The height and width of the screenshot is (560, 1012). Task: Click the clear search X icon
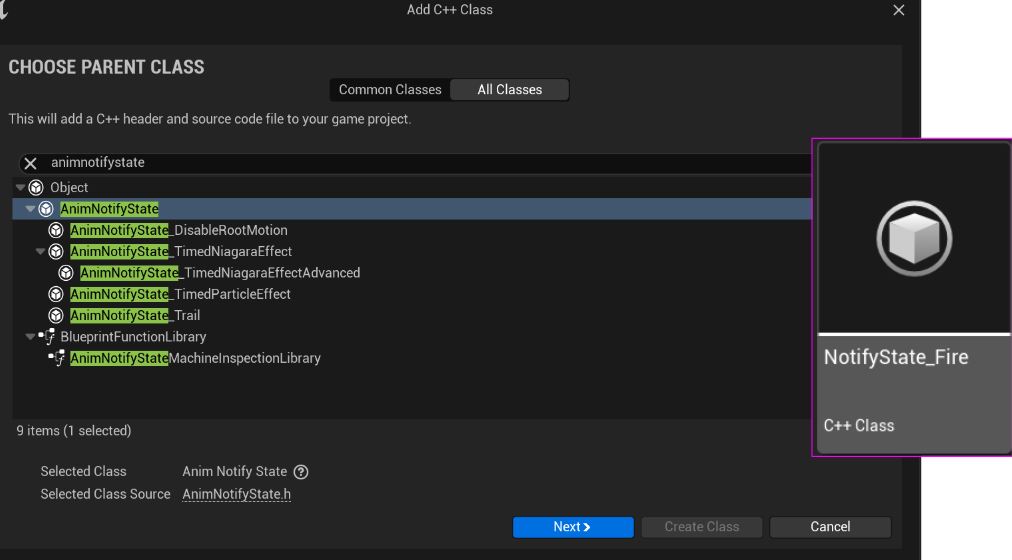pos(30,163)
